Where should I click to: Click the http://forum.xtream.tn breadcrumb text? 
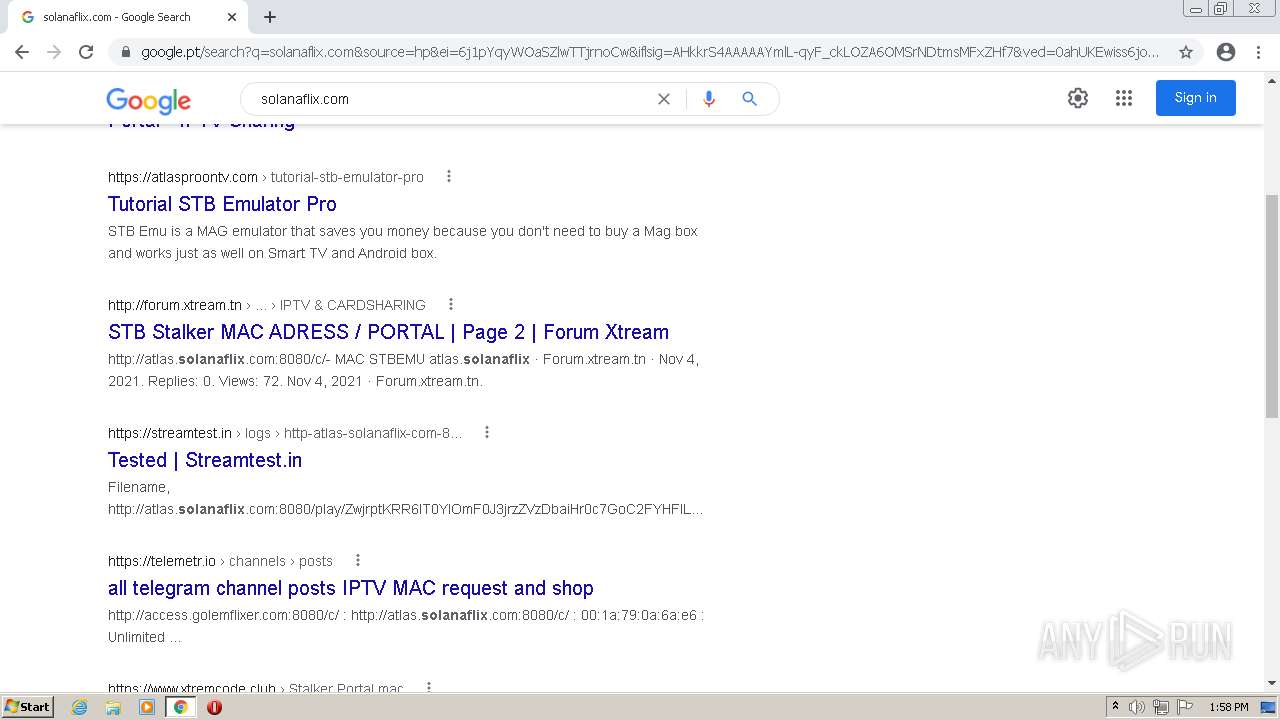pos(175,305)
